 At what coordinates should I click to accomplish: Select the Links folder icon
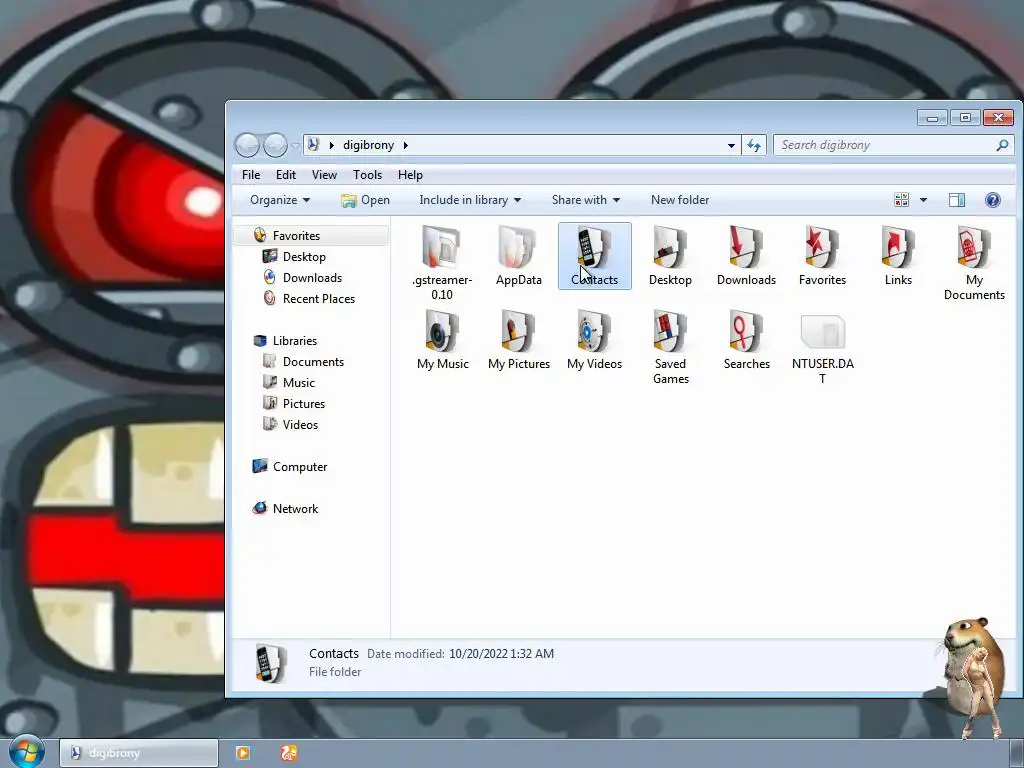coord(898,248)
